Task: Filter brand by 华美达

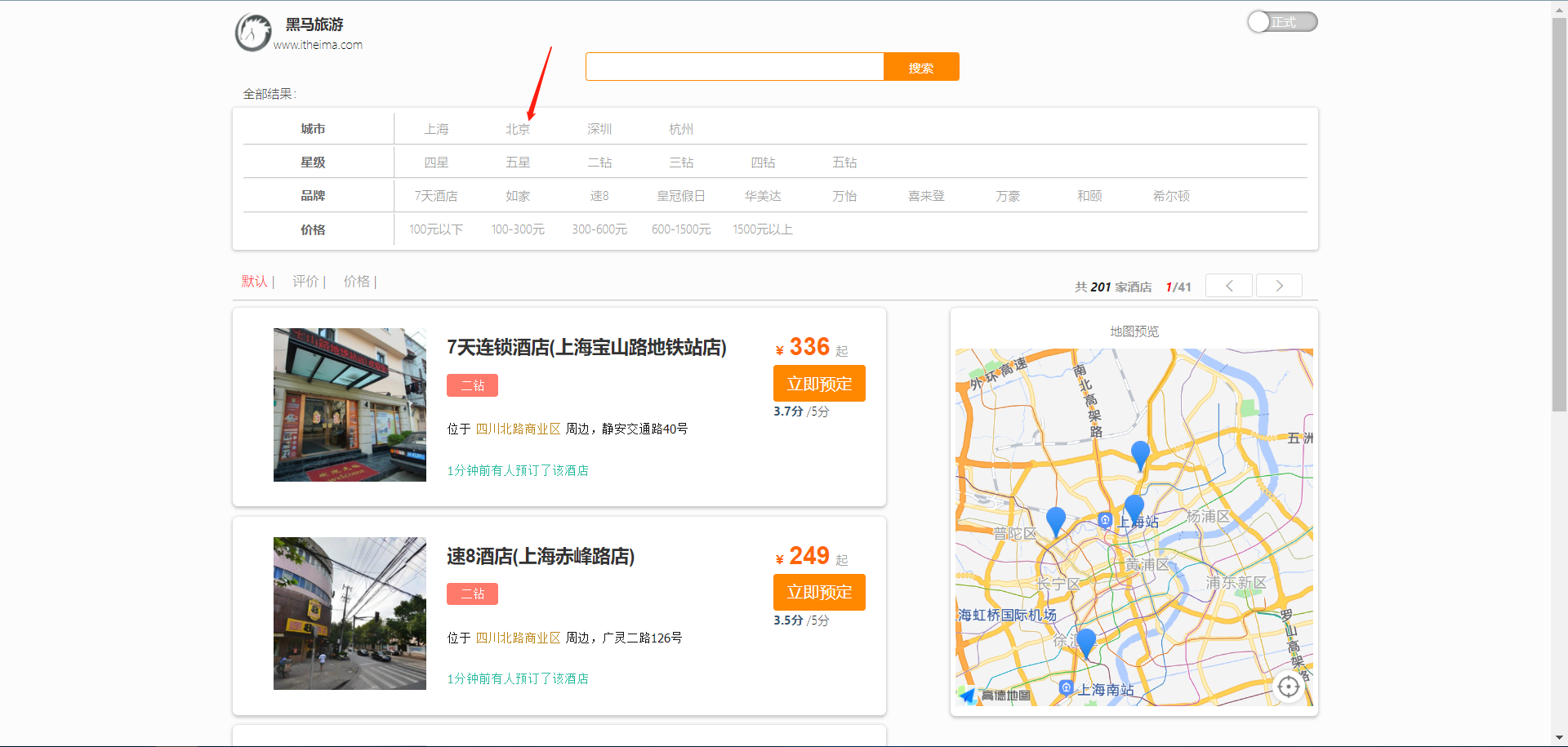Action: 763,196
